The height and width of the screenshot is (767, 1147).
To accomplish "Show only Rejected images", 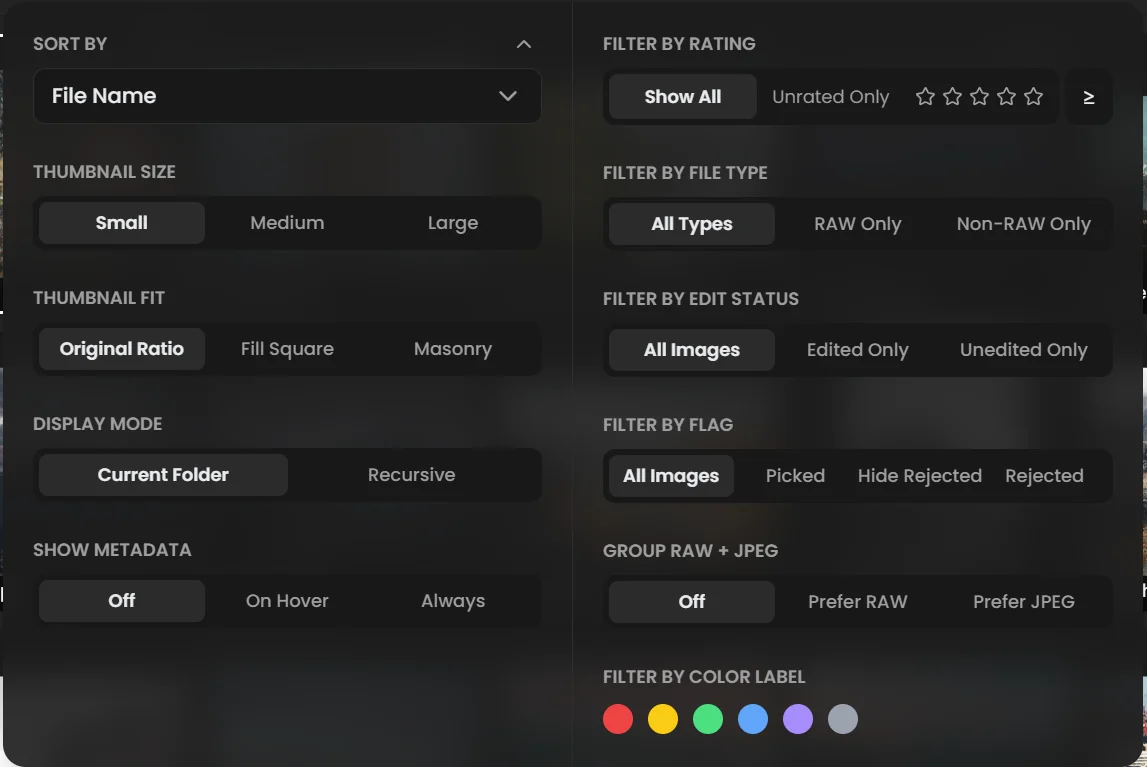I will pyautogui.click(x=1045, y=475).
